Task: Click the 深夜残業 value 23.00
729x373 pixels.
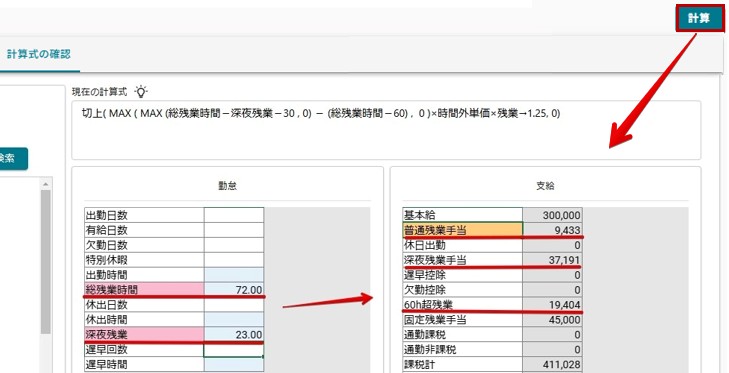Action: pyautogui.click(x=234, y=334)
